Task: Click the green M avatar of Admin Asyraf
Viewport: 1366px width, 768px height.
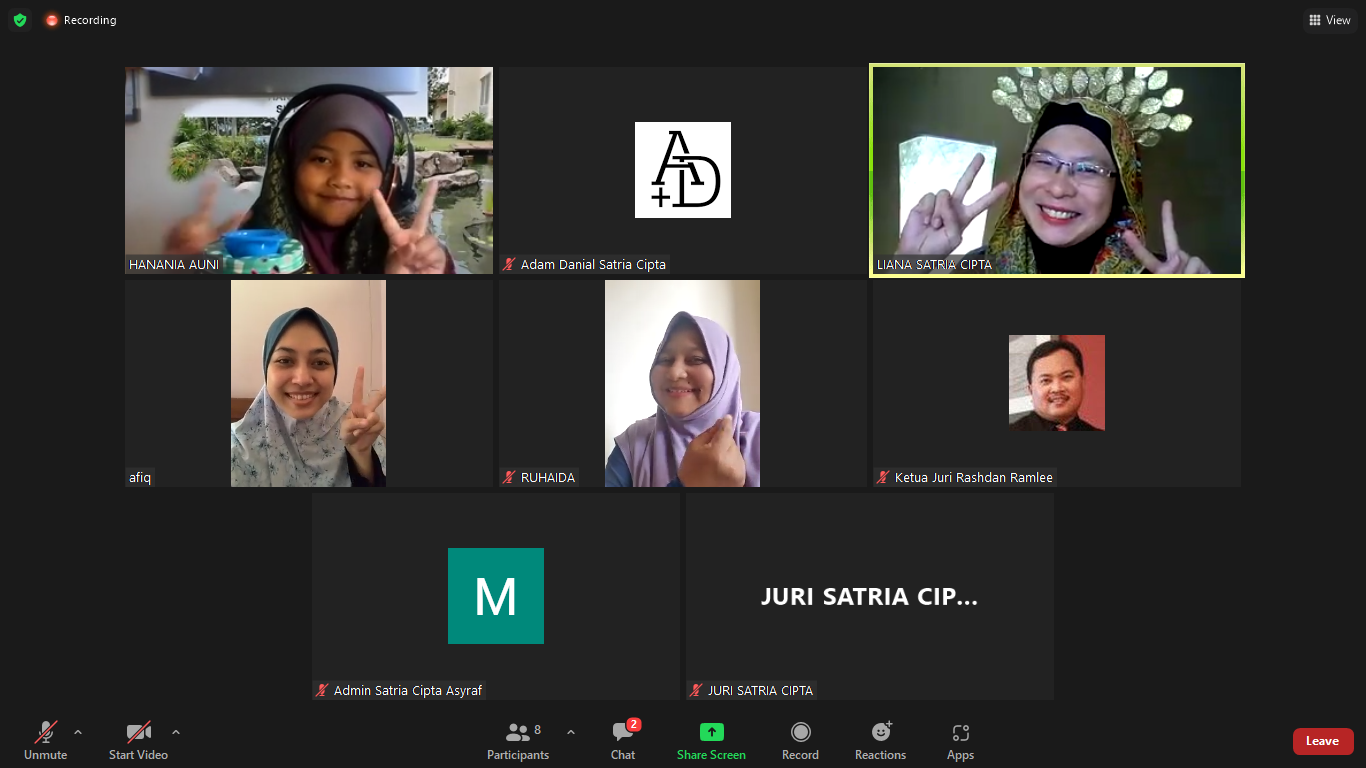Action: pyautogui.click(x=496, y=596)
